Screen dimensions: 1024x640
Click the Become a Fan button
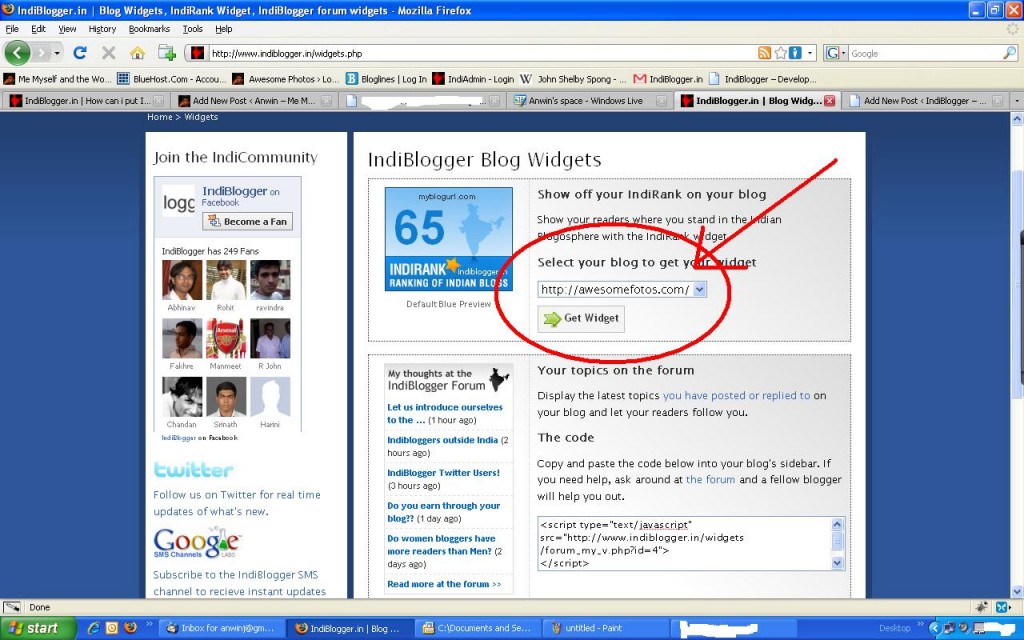pos(248,221)
